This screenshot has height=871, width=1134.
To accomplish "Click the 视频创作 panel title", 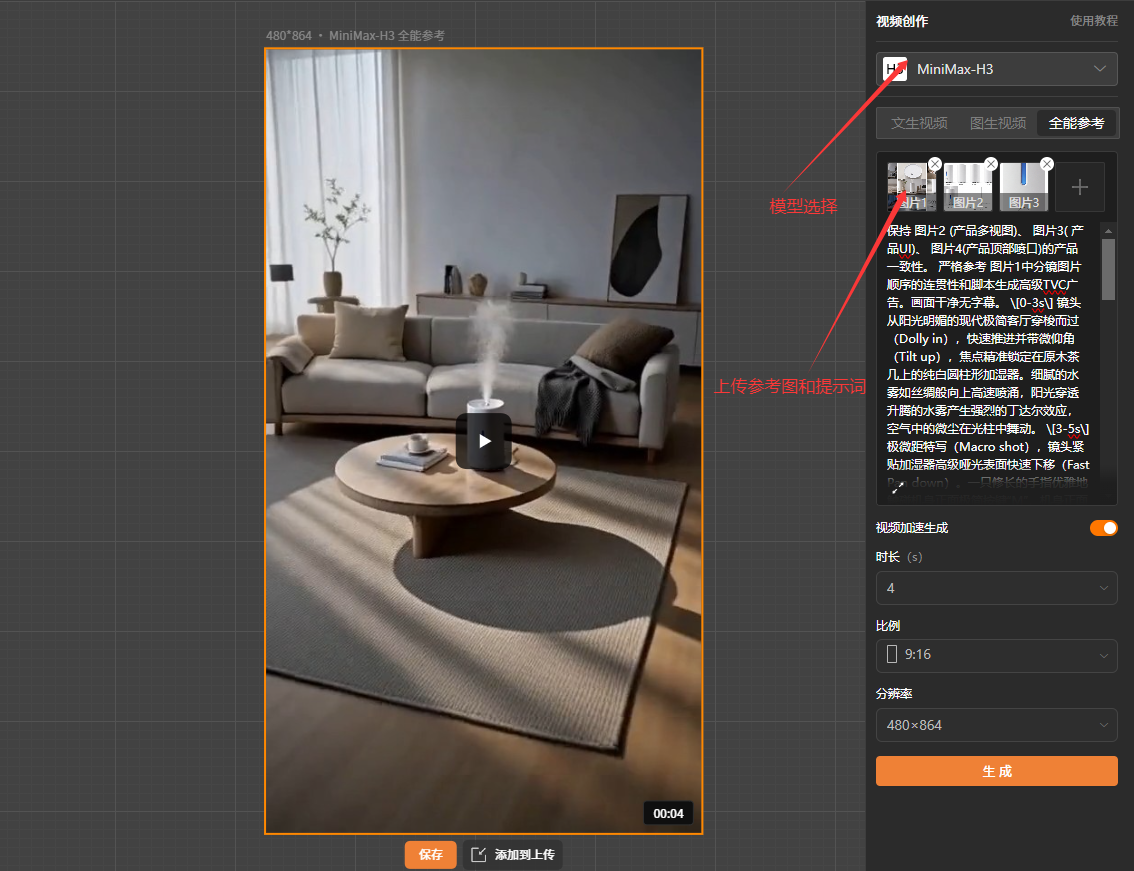I will tap(902, 21).
